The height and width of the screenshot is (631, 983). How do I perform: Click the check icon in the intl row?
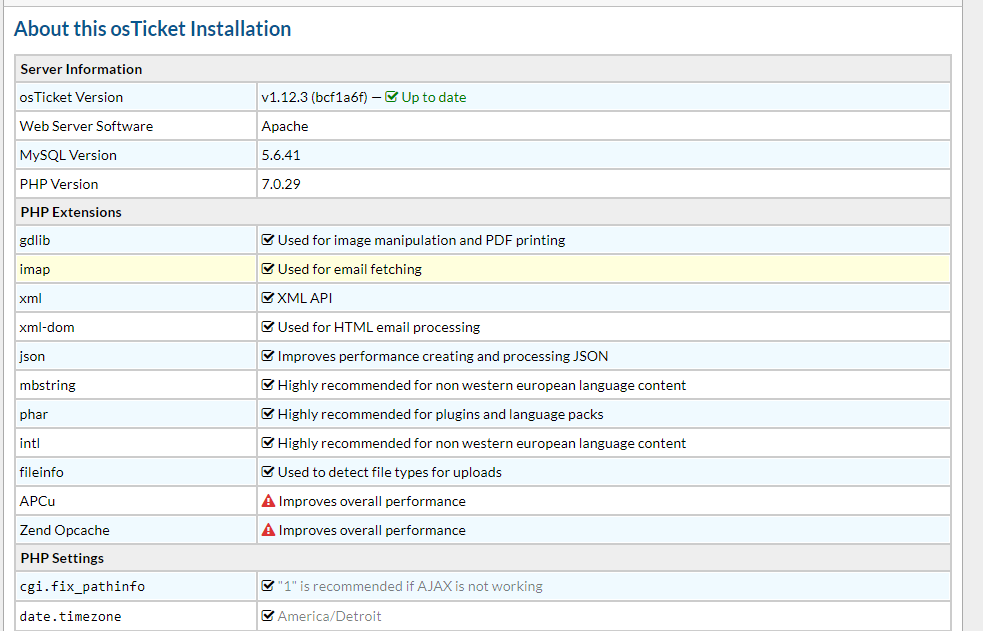pos(268,443)
